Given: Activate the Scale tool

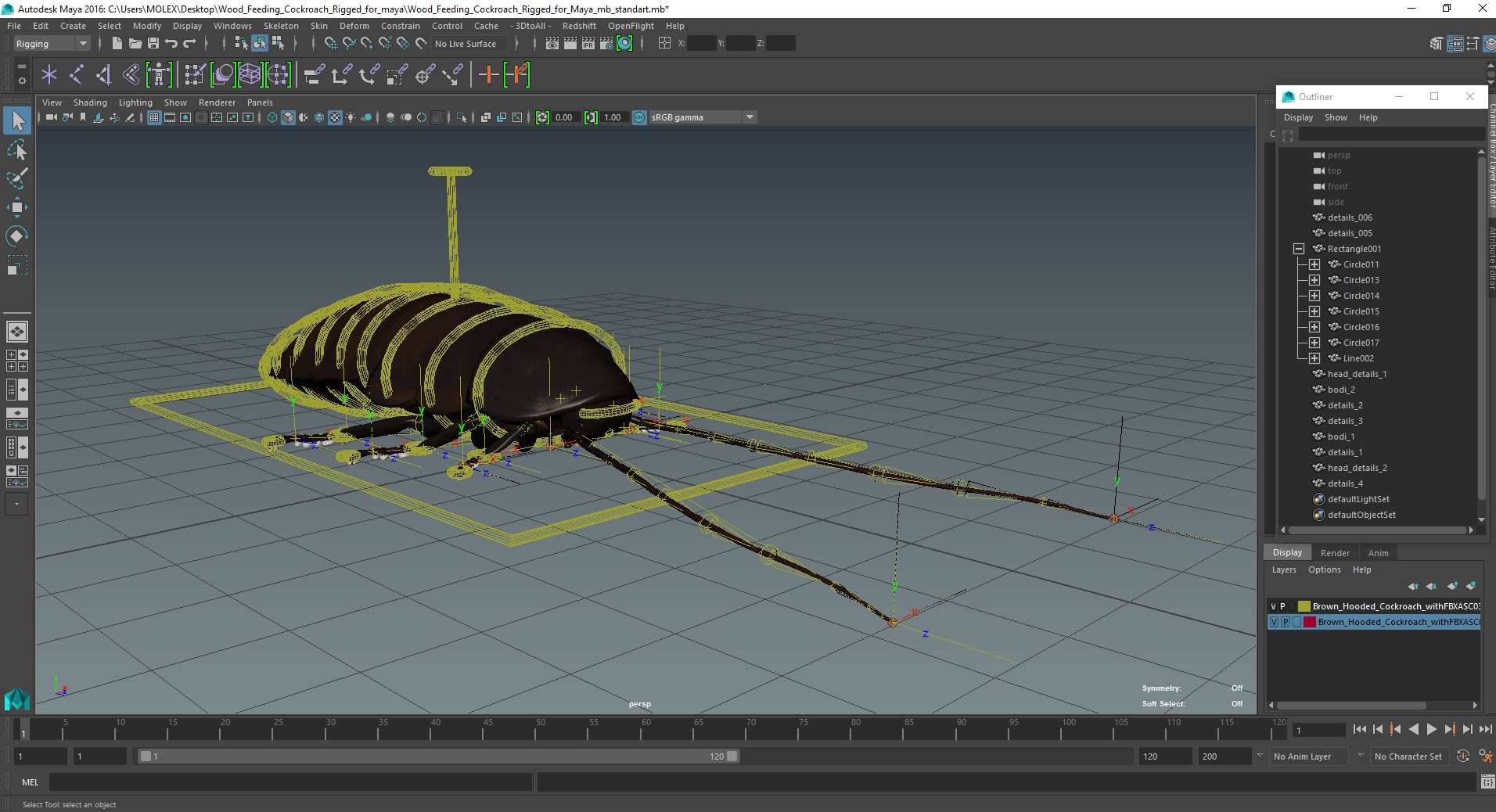Looking at the screenshot, I should click(x=17, y=265).
